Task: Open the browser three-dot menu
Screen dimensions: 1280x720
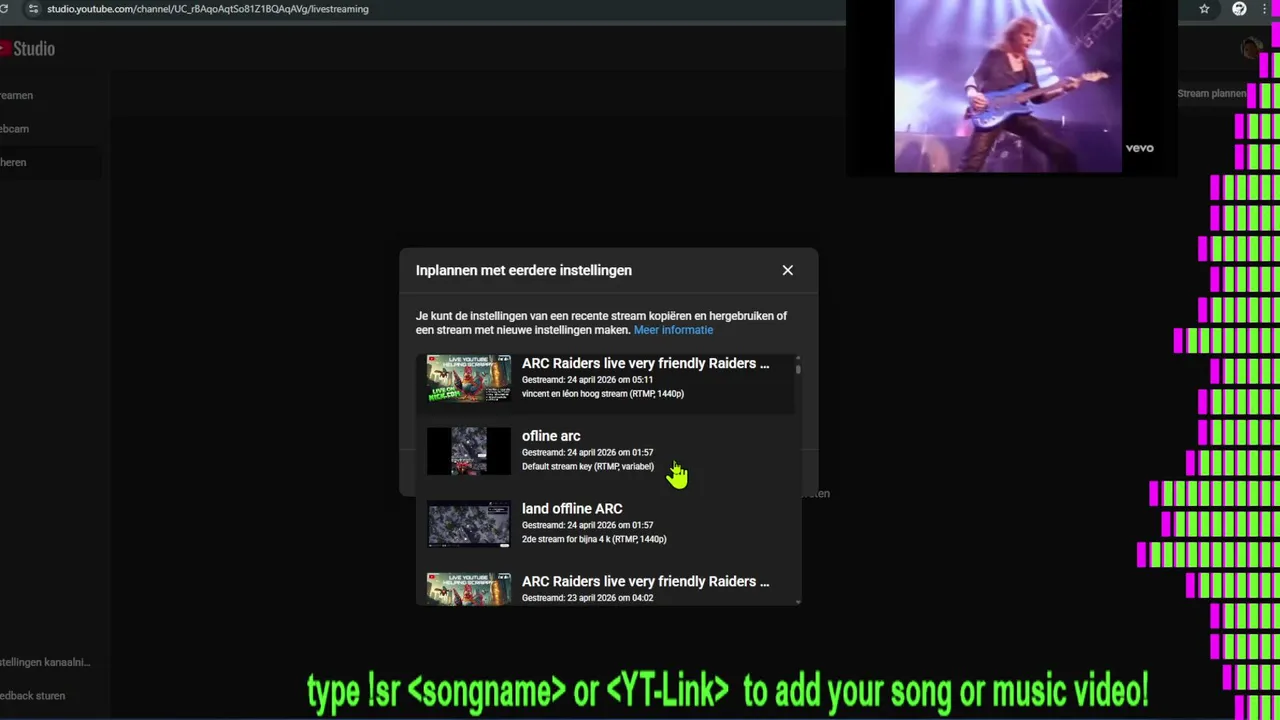Action: tap(1265, 9)
